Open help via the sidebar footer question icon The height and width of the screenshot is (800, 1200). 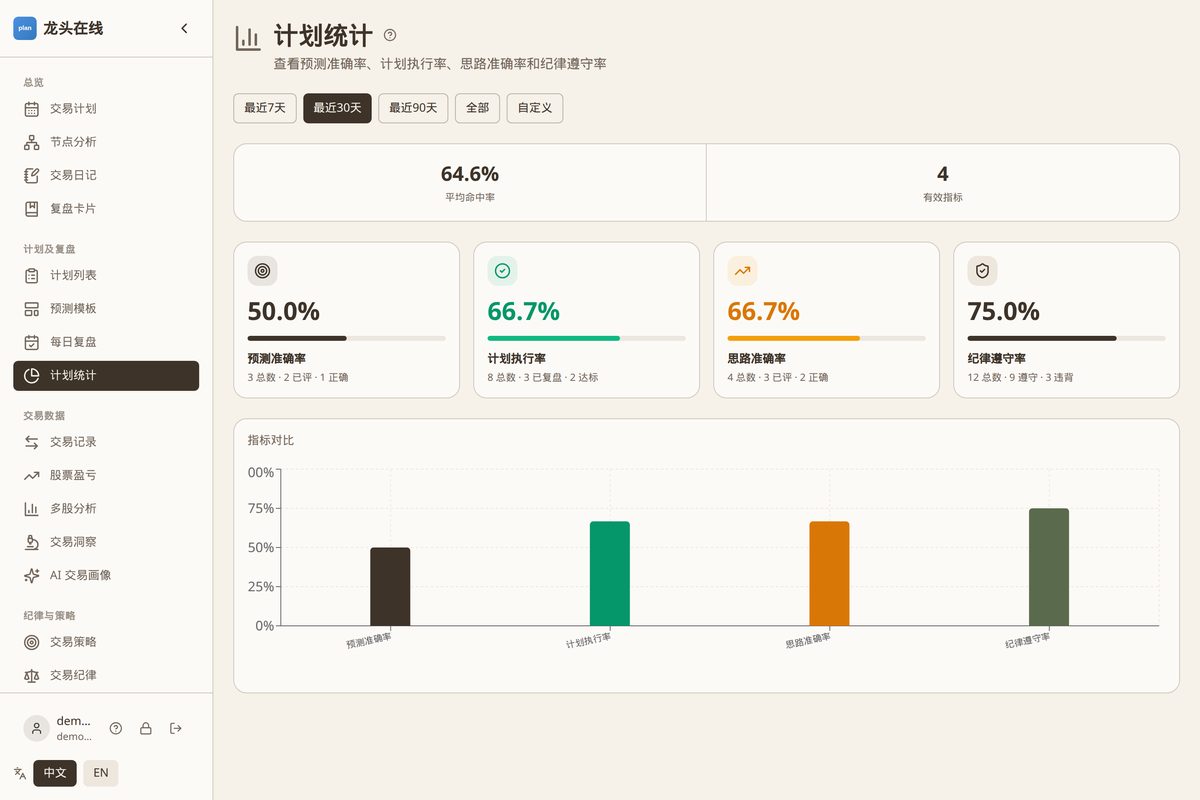[x=116, y=728]
